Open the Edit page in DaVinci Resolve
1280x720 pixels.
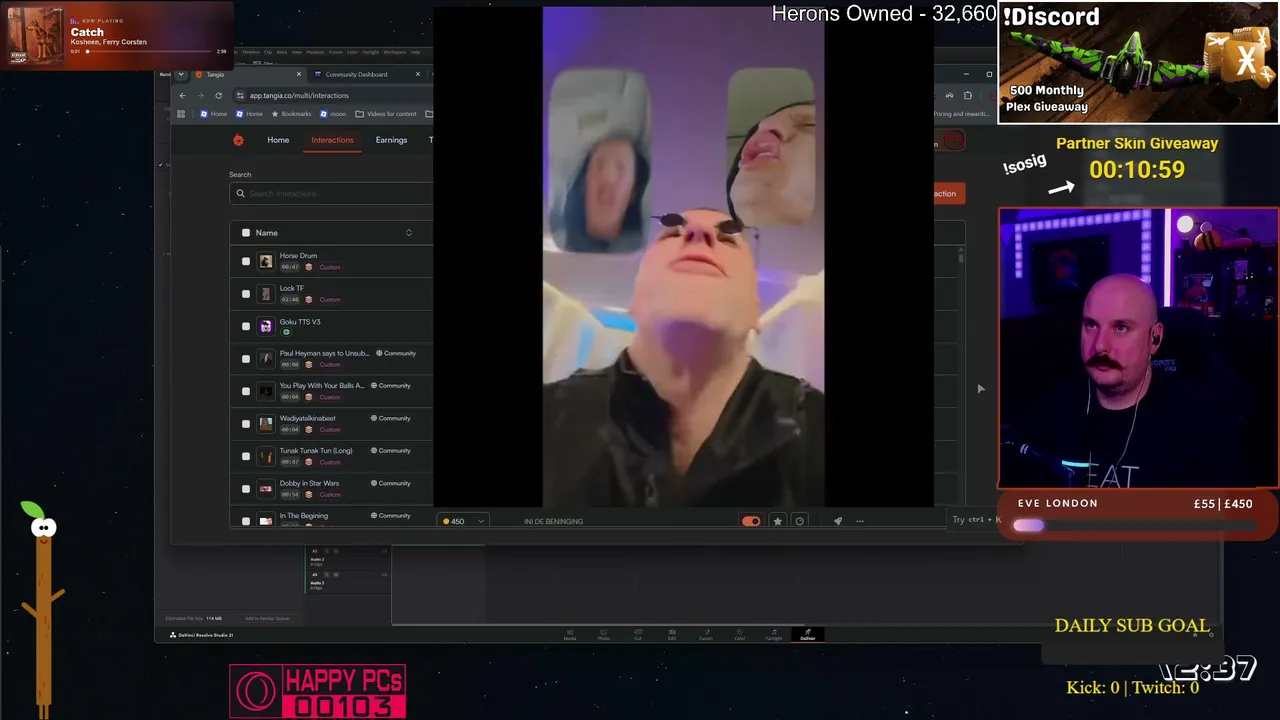pos(672,634)
